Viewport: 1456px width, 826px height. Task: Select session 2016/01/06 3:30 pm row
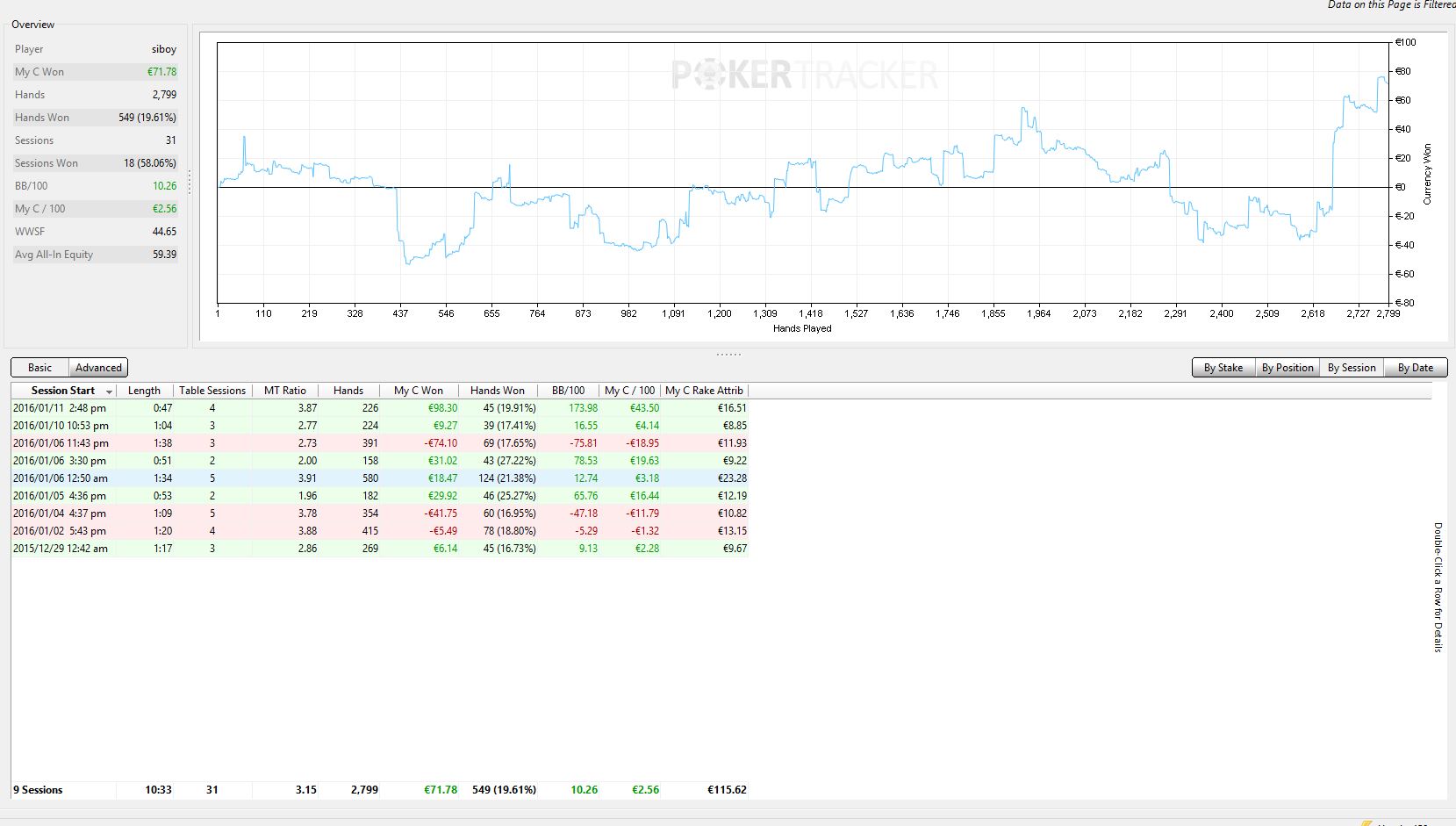pos(379,461)
